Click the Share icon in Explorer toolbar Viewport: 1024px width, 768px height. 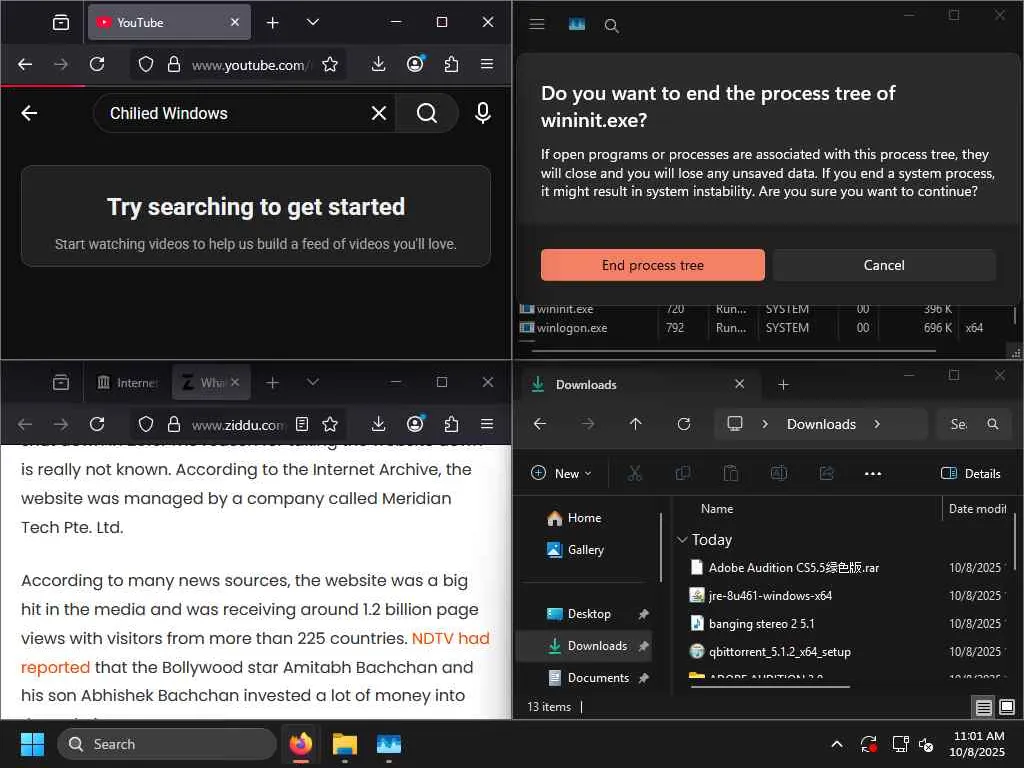827,473
